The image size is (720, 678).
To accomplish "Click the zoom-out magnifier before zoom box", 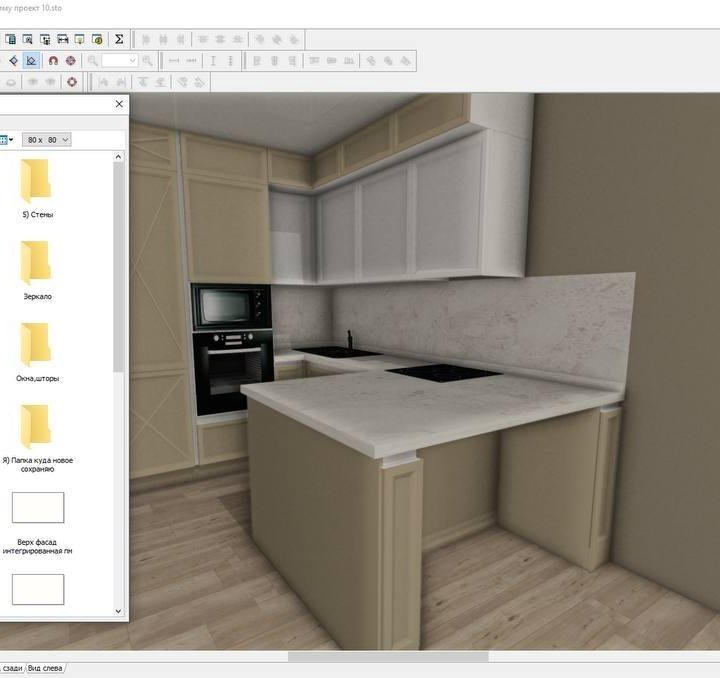I will coord(94,61).
